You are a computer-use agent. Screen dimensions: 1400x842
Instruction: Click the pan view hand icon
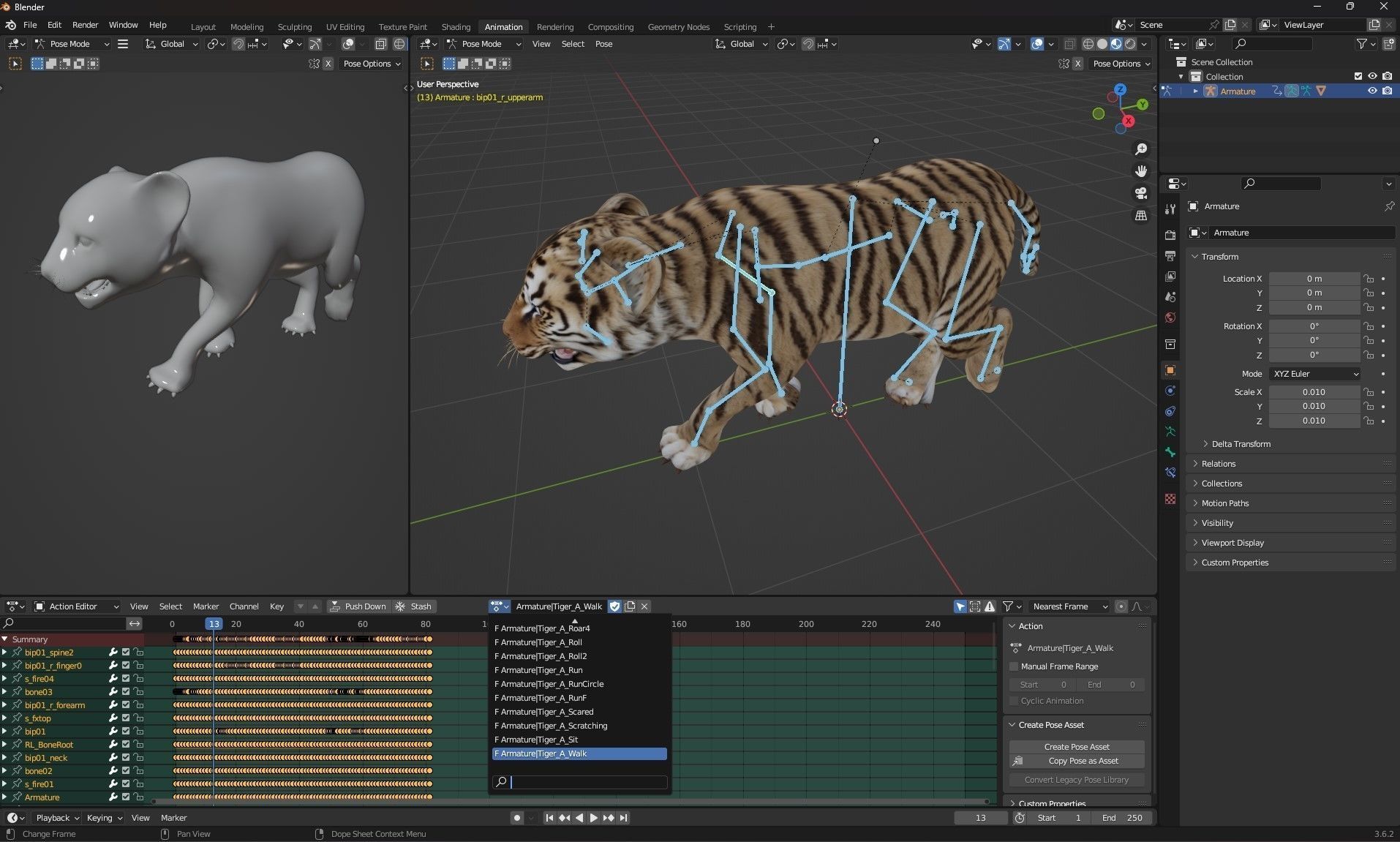click(x=1141, y=171)
